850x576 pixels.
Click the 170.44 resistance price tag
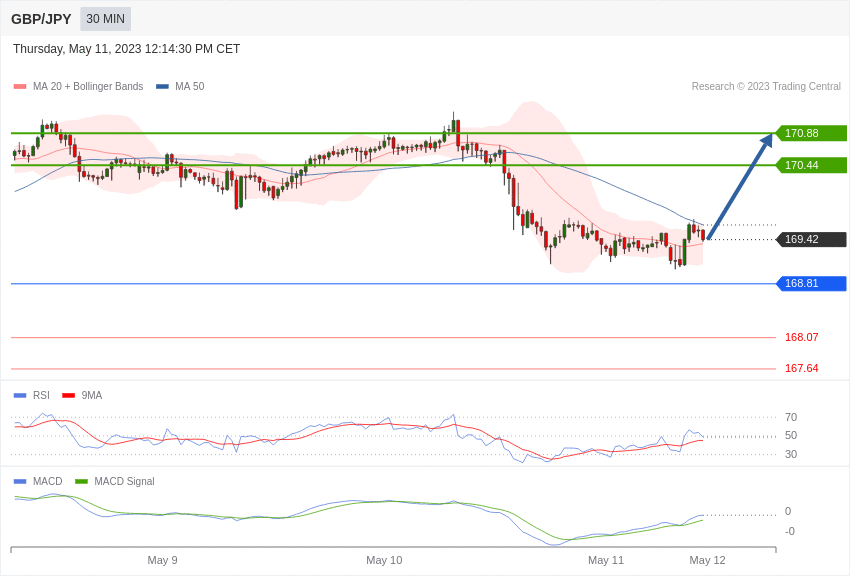[812, 165]
